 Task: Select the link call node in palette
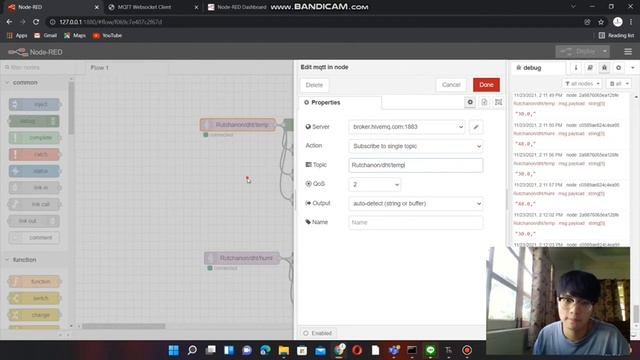click(34, 204)
